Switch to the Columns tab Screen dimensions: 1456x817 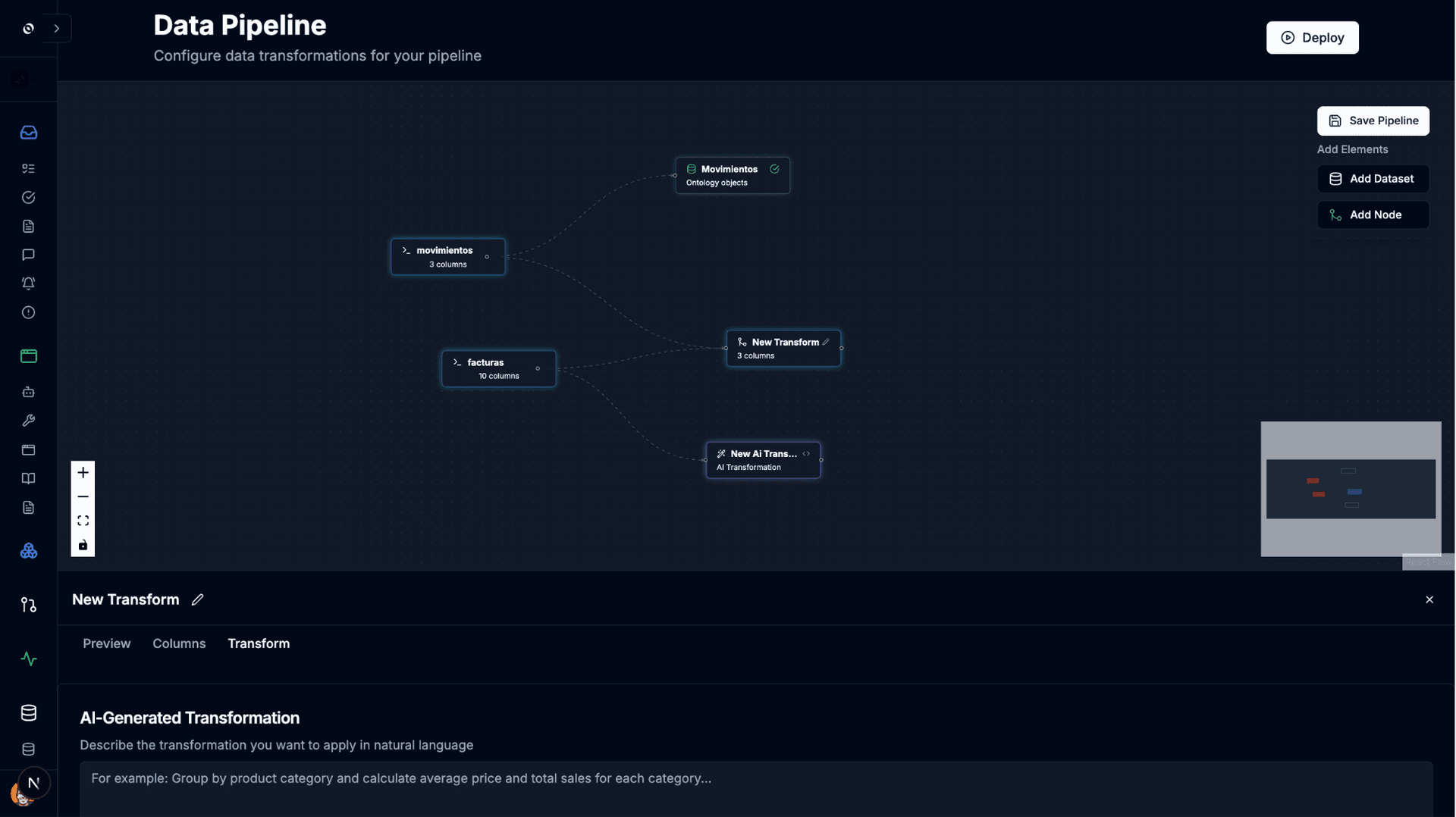[179, 643]
